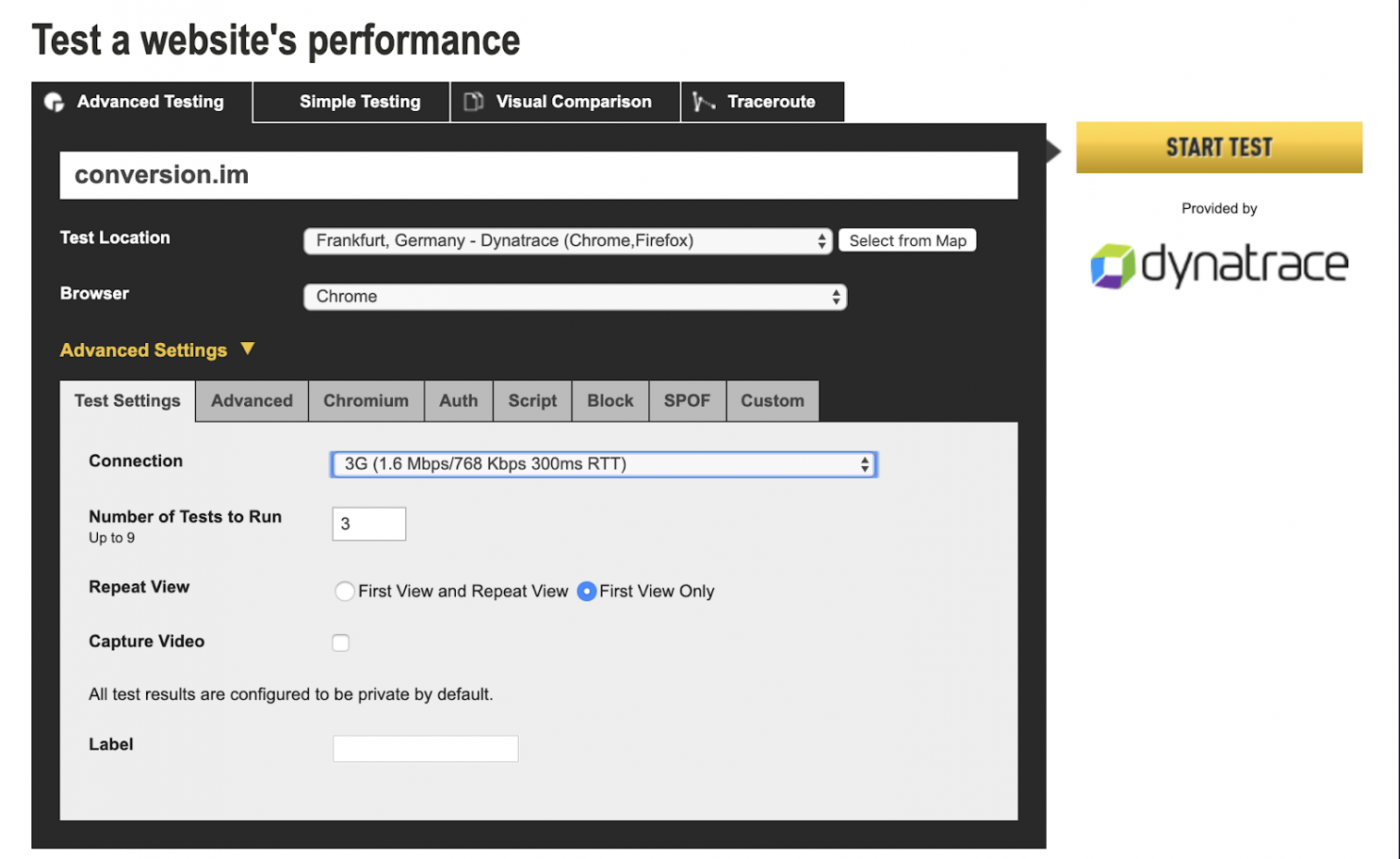Click the Visual Comparison document icon
The width and height of the screenshot is (1400, 859).
(x=473, y=102)
